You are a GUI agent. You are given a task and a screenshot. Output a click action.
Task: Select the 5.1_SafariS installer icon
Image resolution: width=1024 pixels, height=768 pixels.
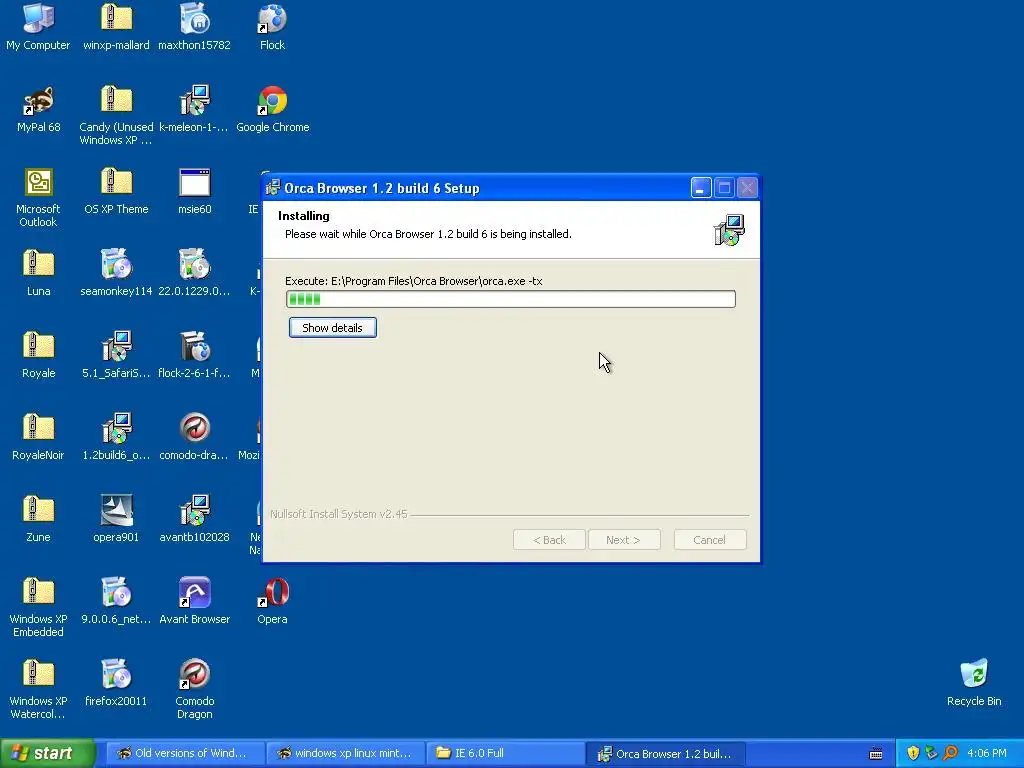pos(116,347)
